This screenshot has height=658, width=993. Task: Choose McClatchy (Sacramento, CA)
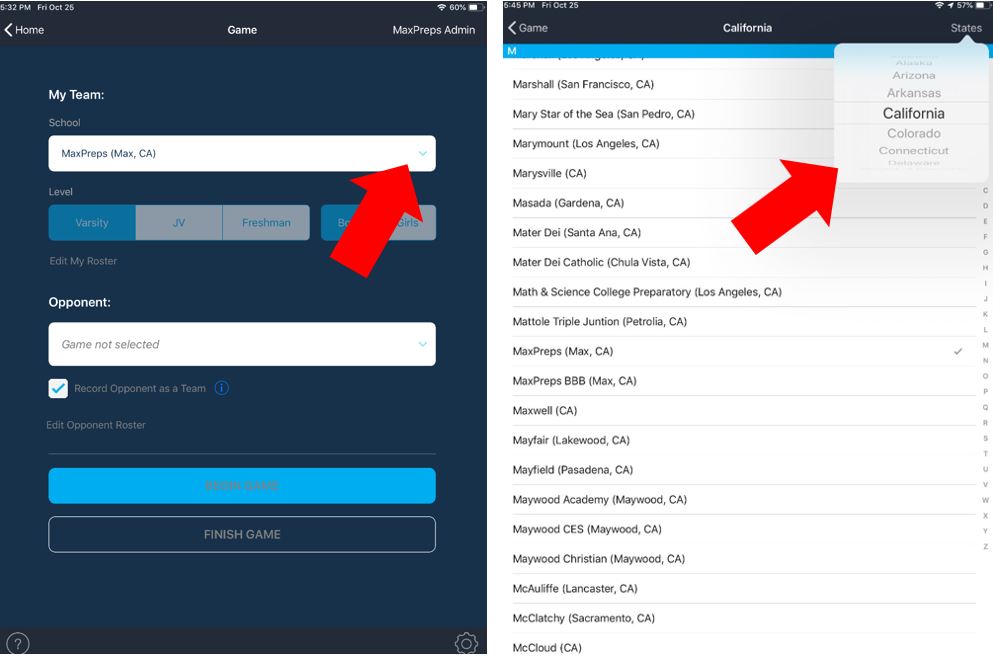(742, 618)
